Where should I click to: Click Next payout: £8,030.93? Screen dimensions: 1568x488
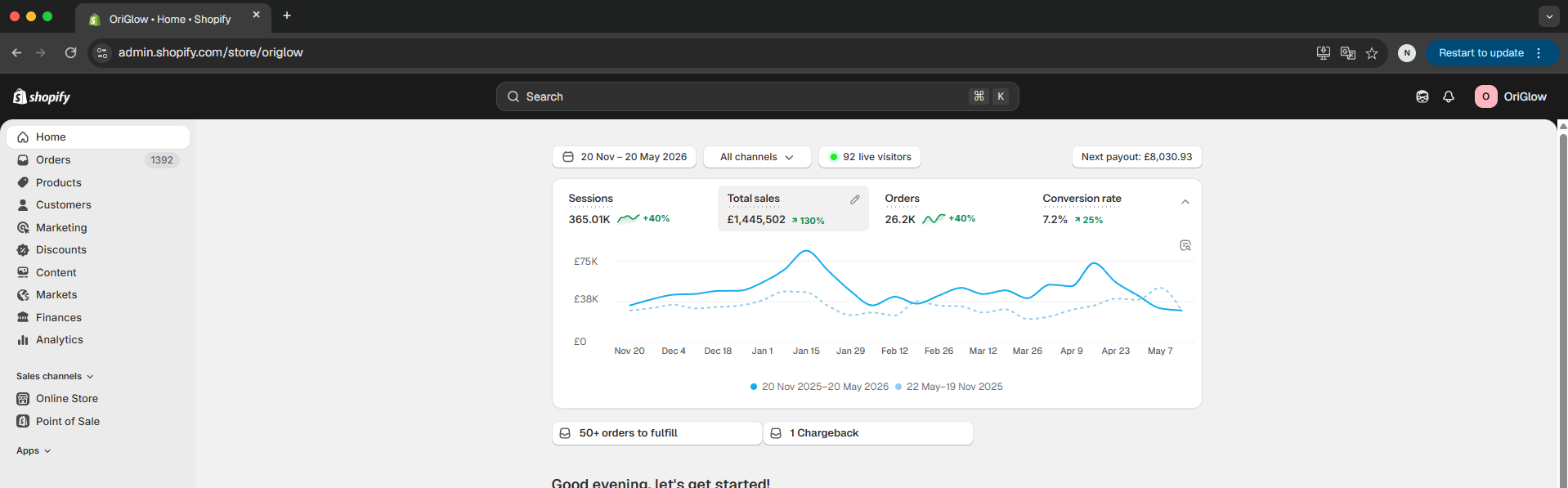pos(1136,157)
